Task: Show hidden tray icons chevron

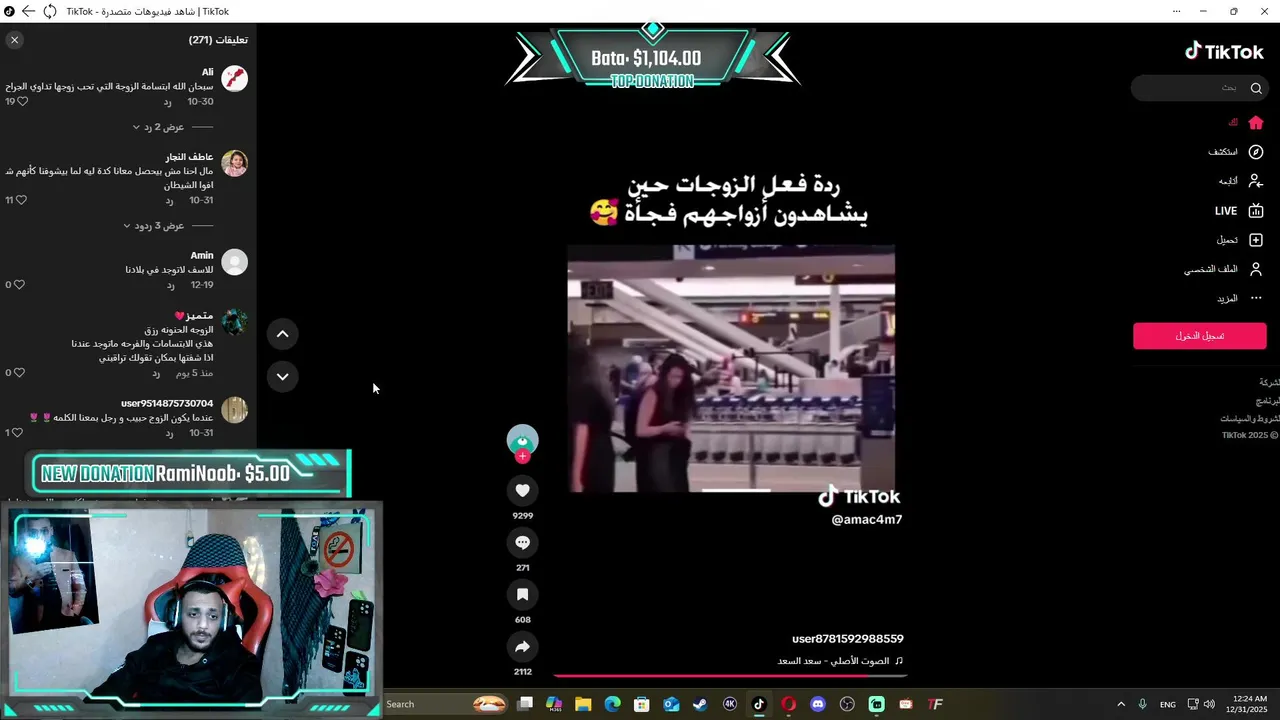Action: pos(1121,704)
